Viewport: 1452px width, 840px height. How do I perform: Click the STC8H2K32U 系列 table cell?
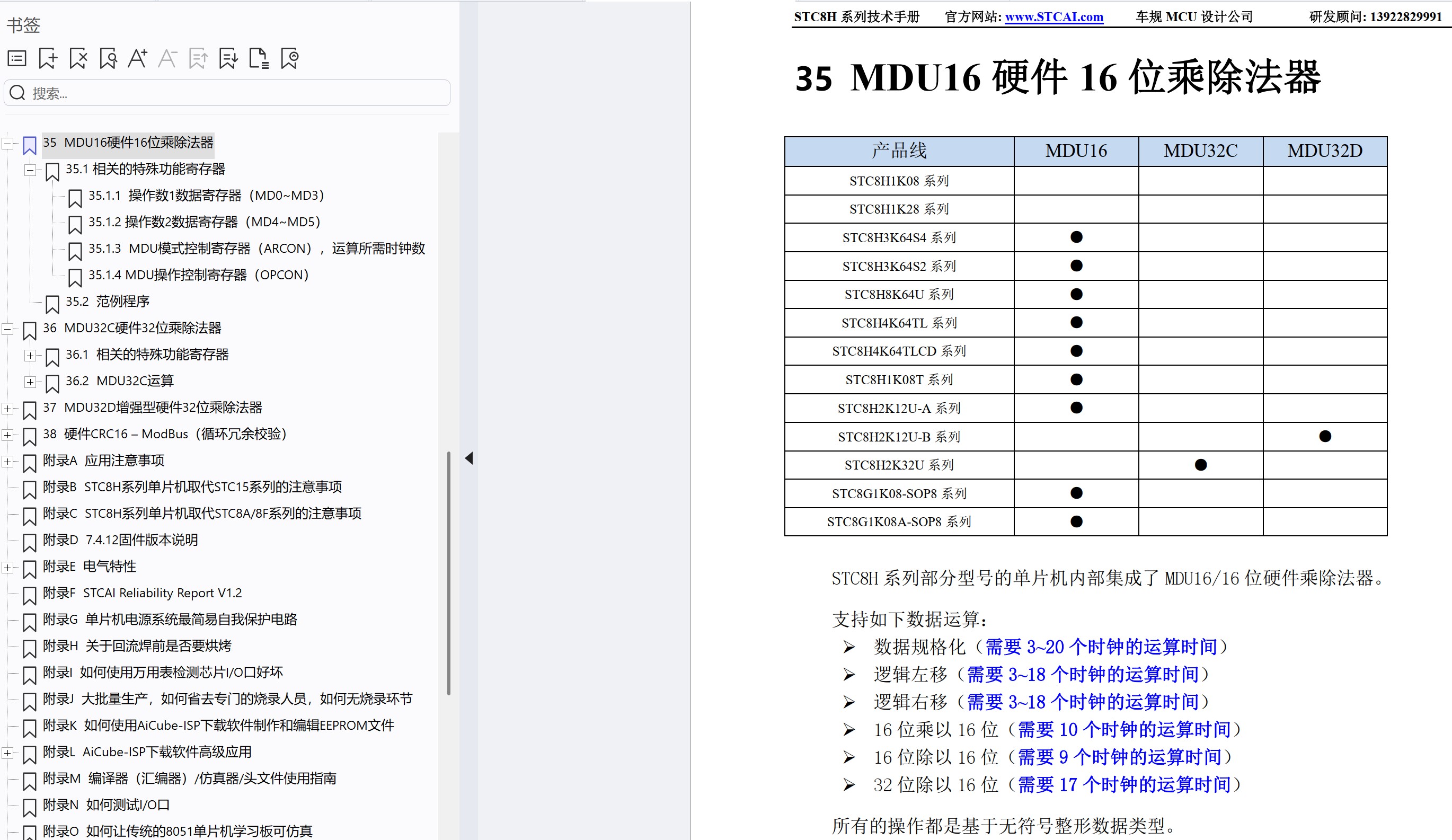pyautogui.click(x=899, y=465)
